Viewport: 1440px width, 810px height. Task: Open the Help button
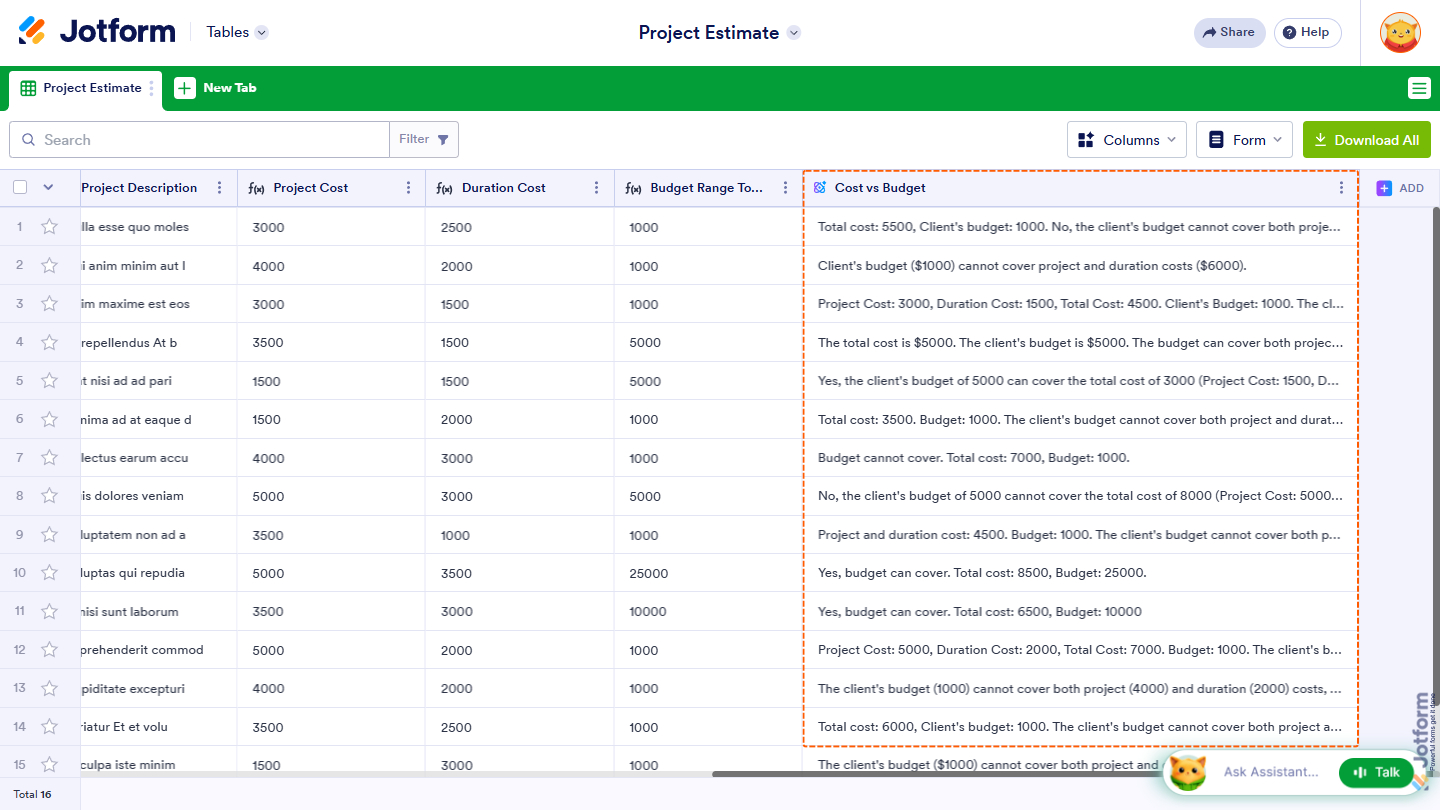coord(1307,32)
